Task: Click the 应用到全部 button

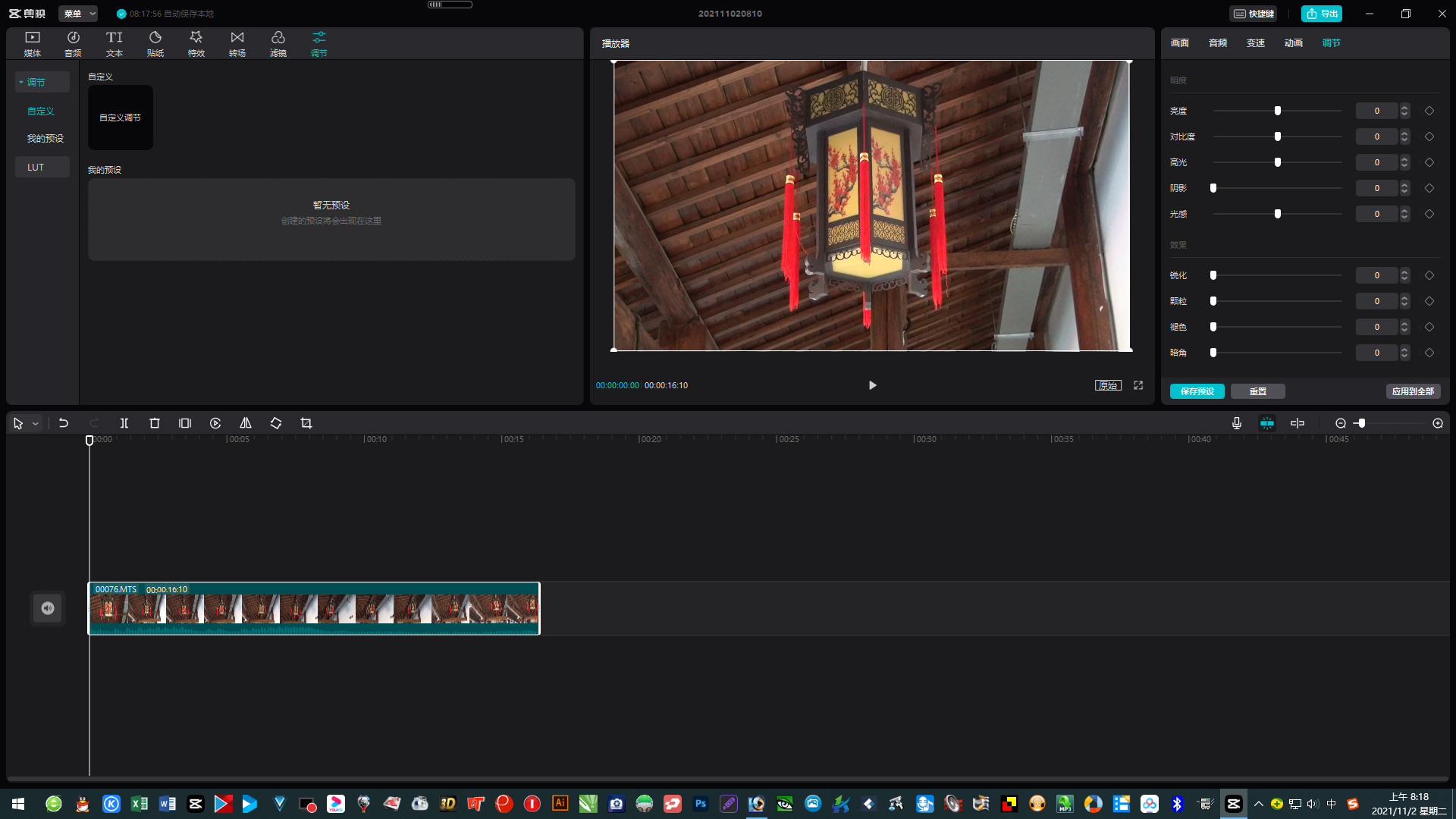Action: (1414, 391)
